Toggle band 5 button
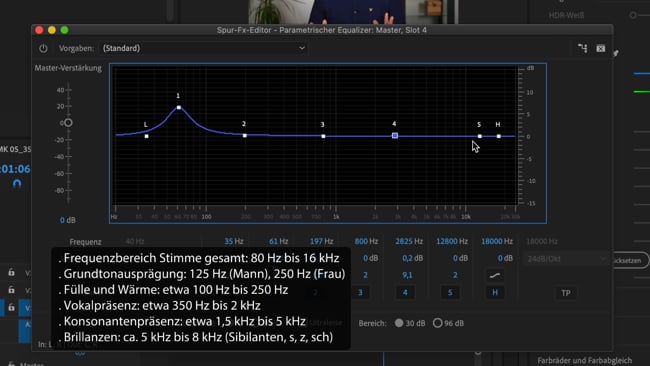The height and width of the screenshot is (366, 650). (x=450, y=293)
